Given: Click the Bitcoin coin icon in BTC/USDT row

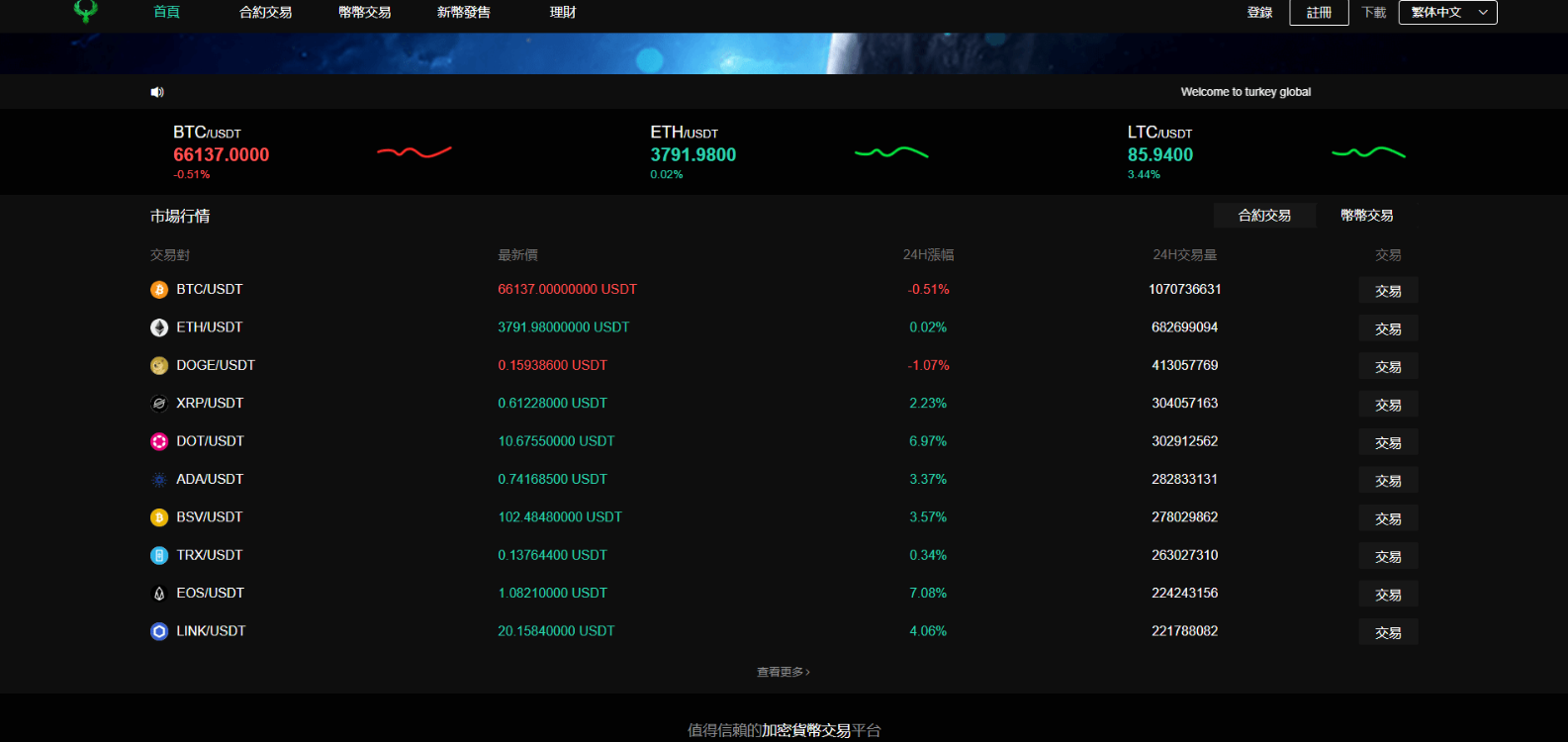Looking at the screenshot, I should point(159,290).
